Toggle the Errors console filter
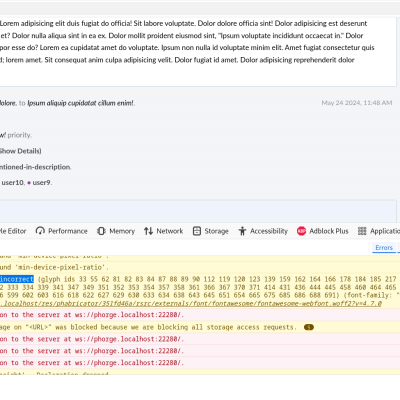Image resolution: width=400 pixels, height=400 pixels. tap(384, 247)
